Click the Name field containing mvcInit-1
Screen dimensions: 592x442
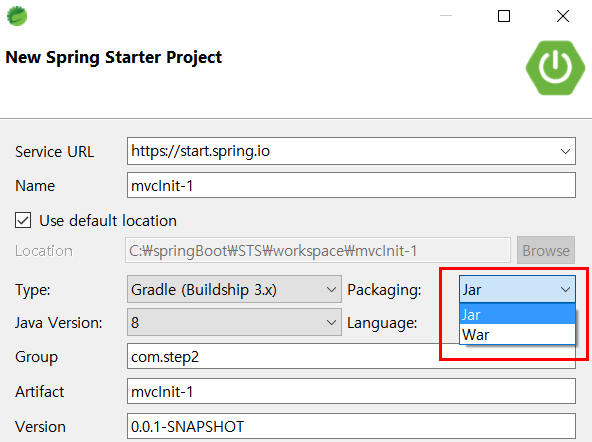pyautogui.click(x=351, y=185)
